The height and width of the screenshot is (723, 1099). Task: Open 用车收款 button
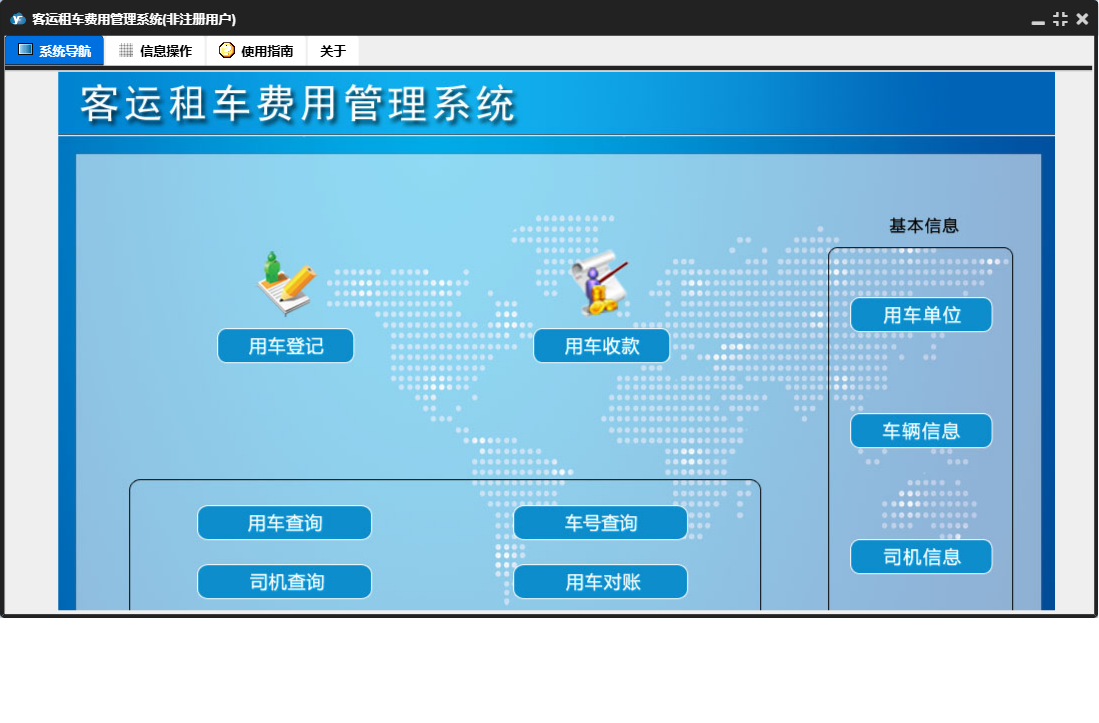[x=602, y=346]
